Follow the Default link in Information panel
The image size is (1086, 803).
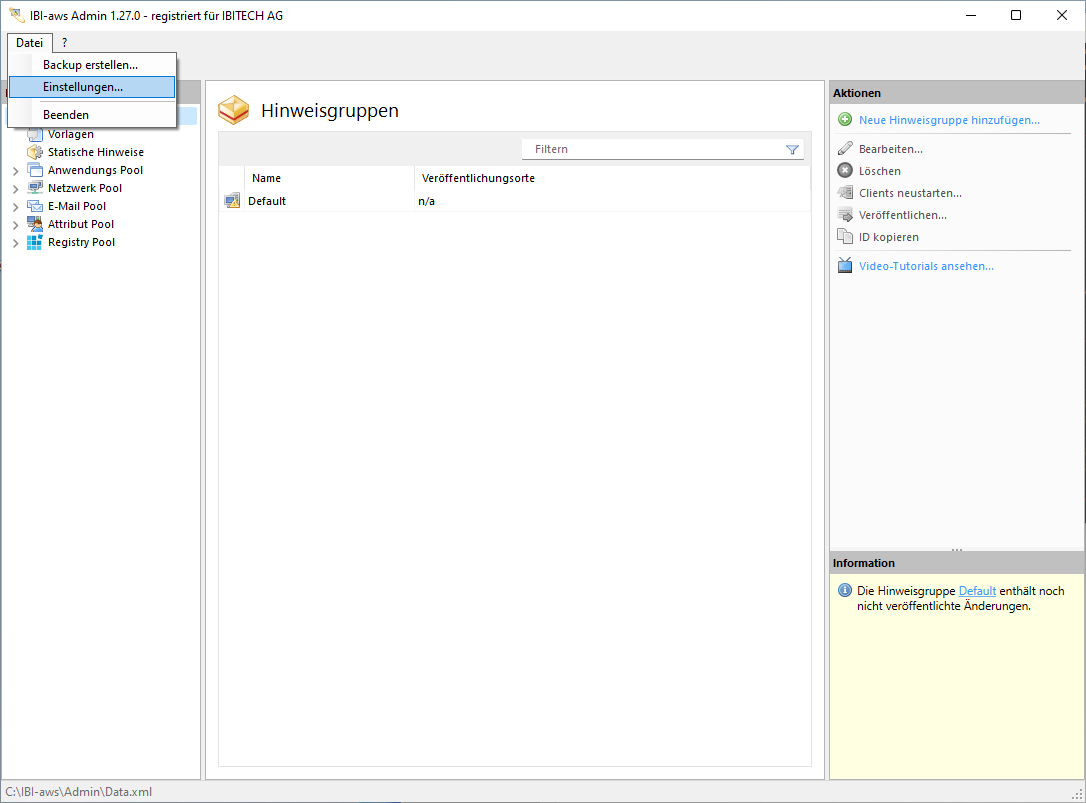(x=977, y=591)
